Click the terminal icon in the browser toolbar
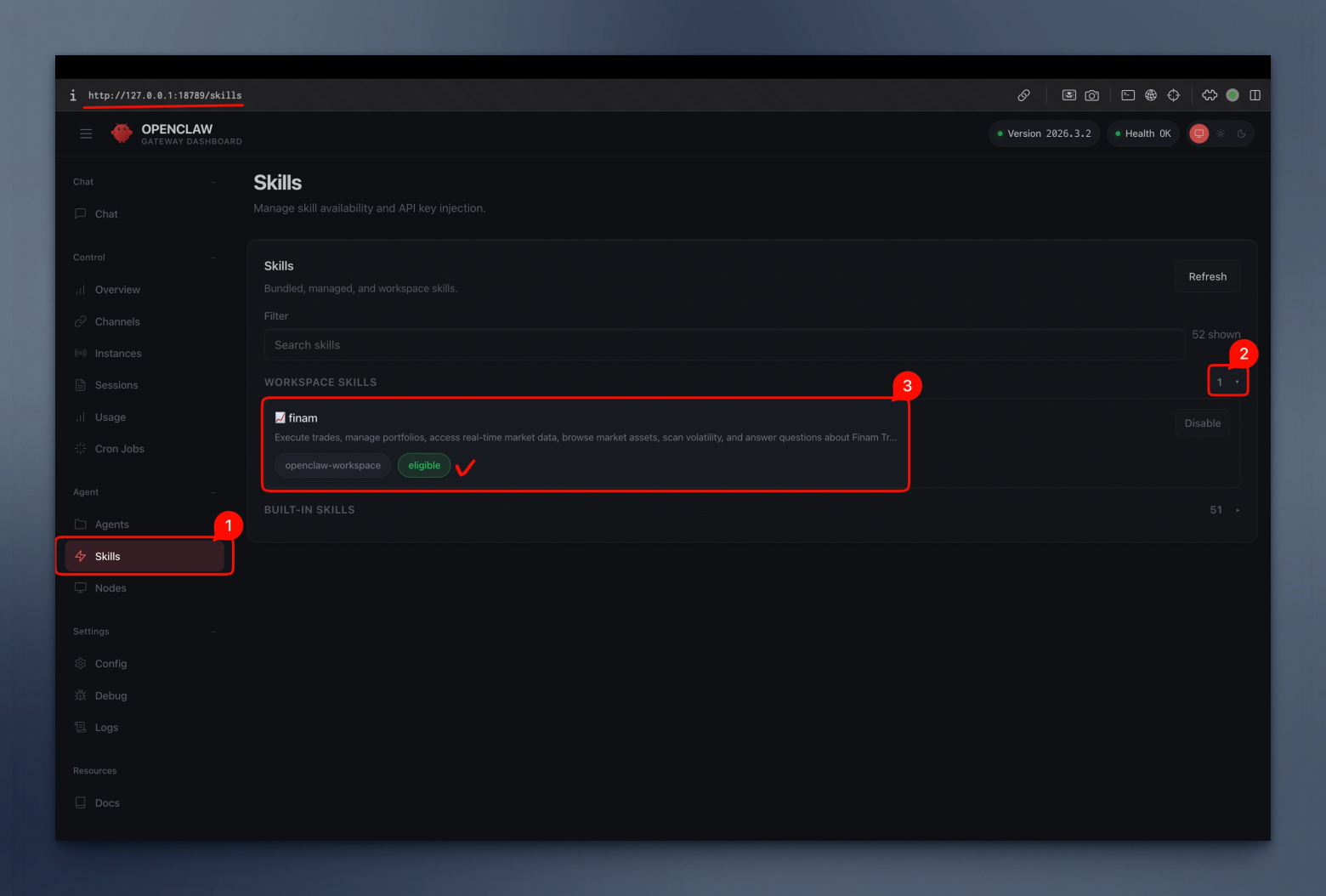 coord(1128,95)
